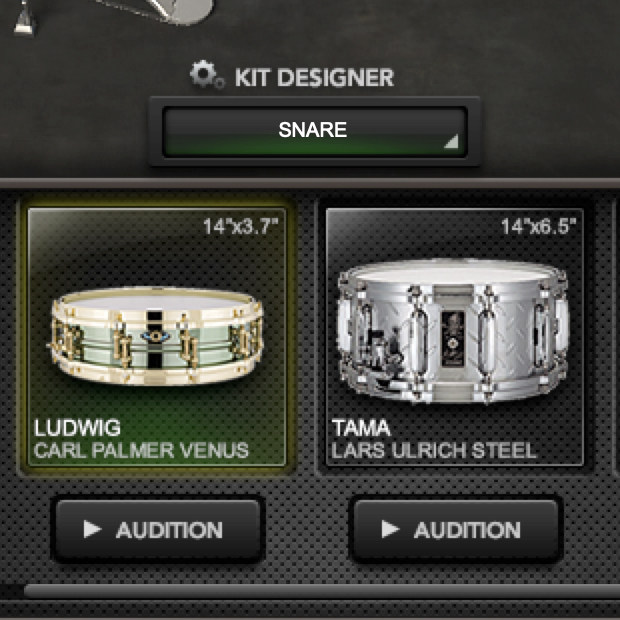
Task: Click the Tama Lars Ulrich Steel drum image
Action: click(454, 331)
